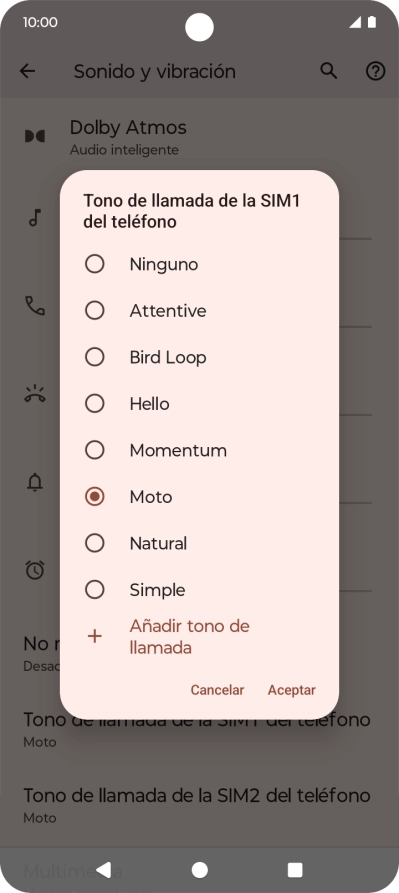Viewport: 399px width, 893px height.
Task: Tap the Android back triangle button
Action: point(104,870)
